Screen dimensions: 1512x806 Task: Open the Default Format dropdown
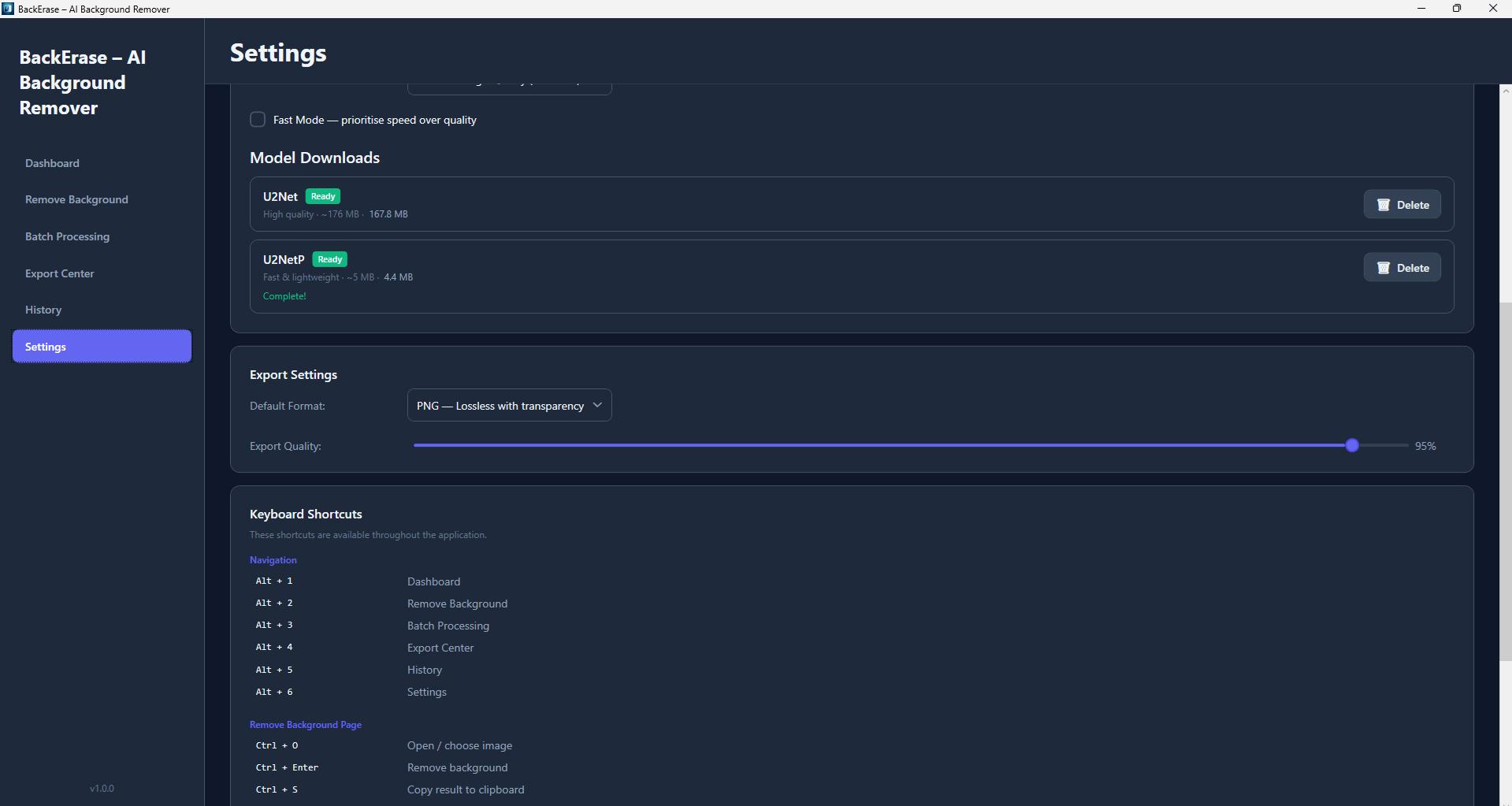(x=509, y=406)
